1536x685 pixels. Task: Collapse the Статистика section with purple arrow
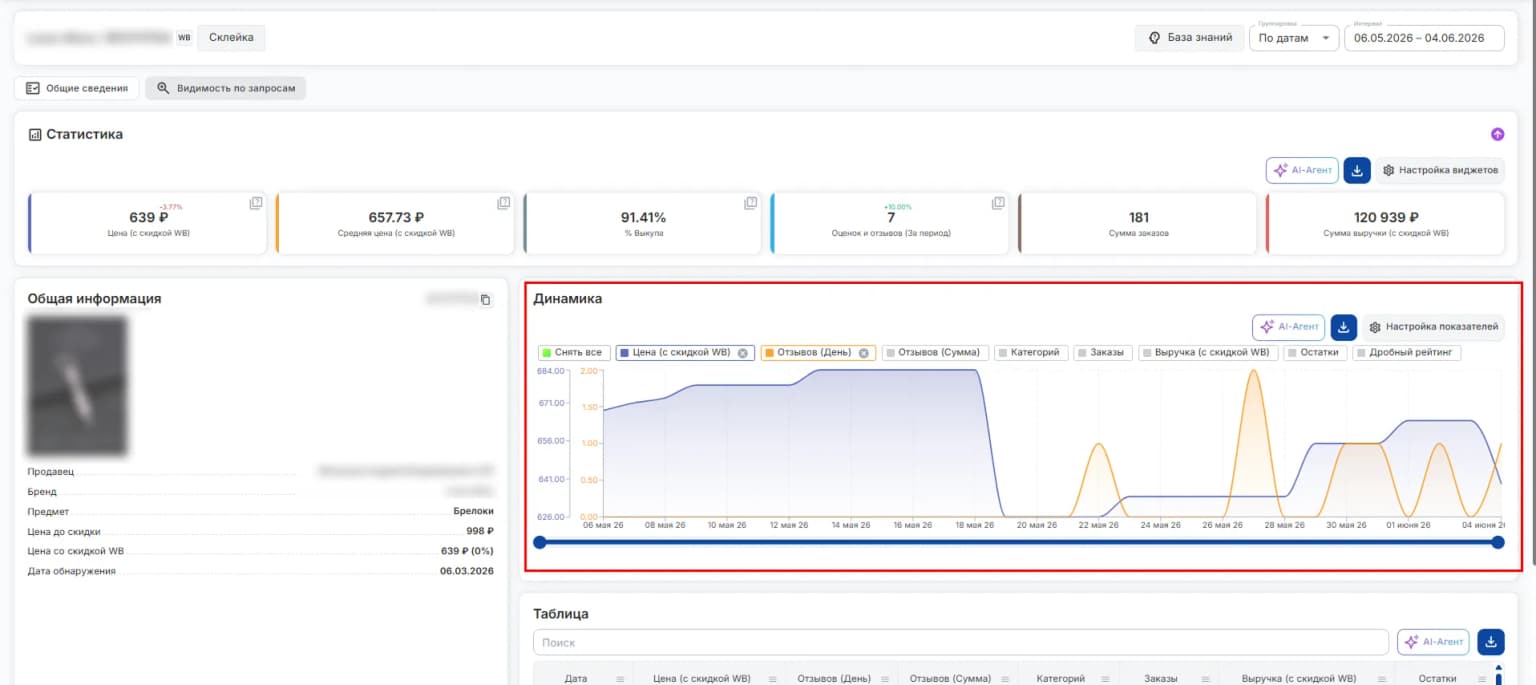click(x=1497, y=134)
